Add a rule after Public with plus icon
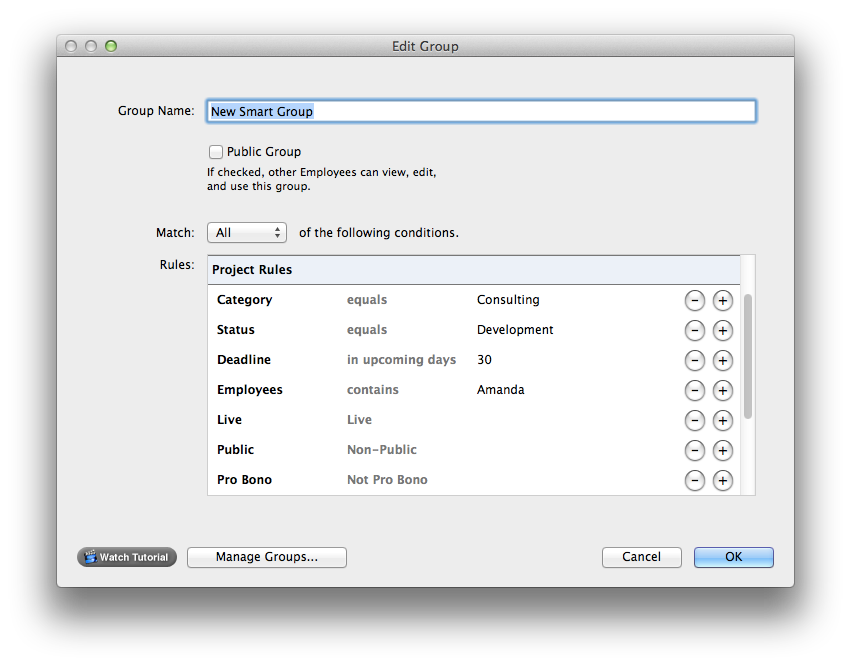The width and height of the screenshot is (851, 666). [722, 450]
